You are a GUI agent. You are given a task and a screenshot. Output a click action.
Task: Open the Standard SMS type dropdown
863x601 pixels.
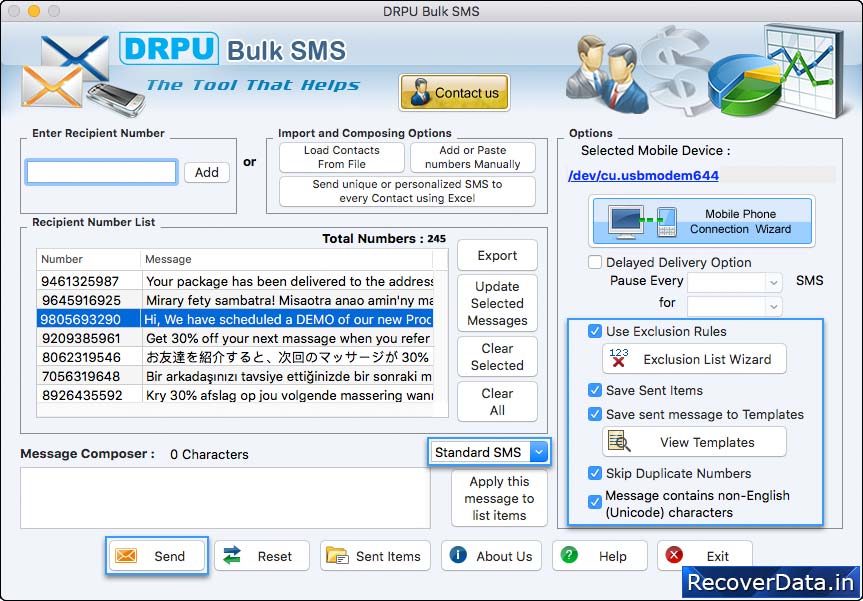tap(489, 452)
